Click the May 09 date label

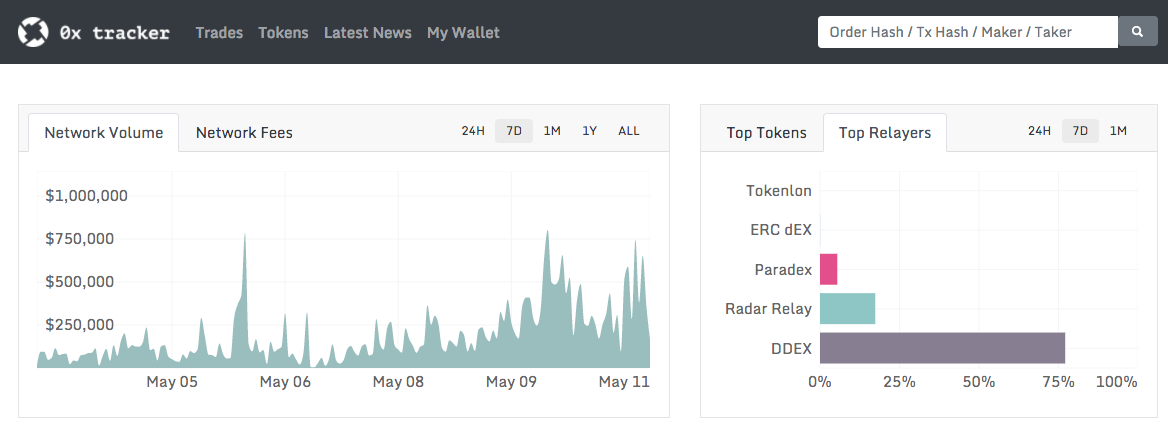coord(511,382)
